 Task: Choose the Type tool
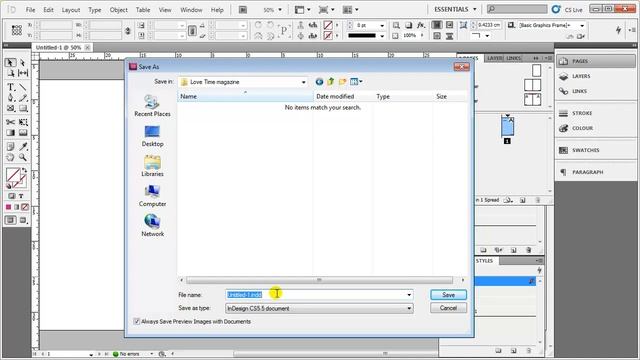(11, 87)
